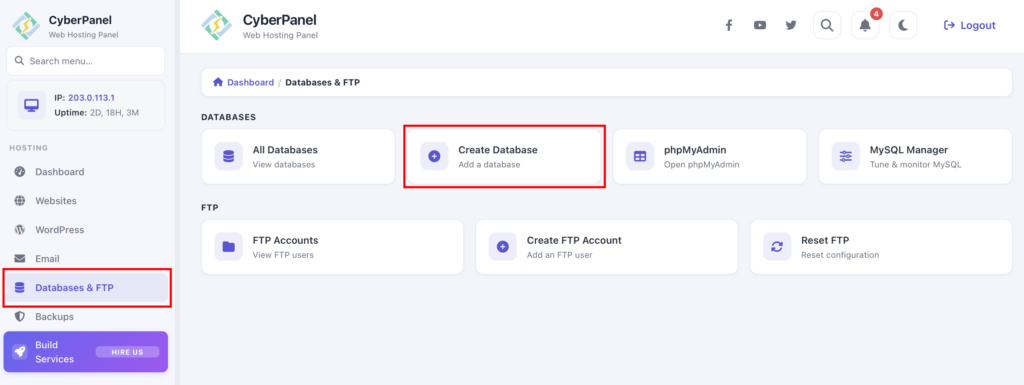Toggle dark mode with moon icon
The image size is (1024, 385).
(x=903, y=25)
